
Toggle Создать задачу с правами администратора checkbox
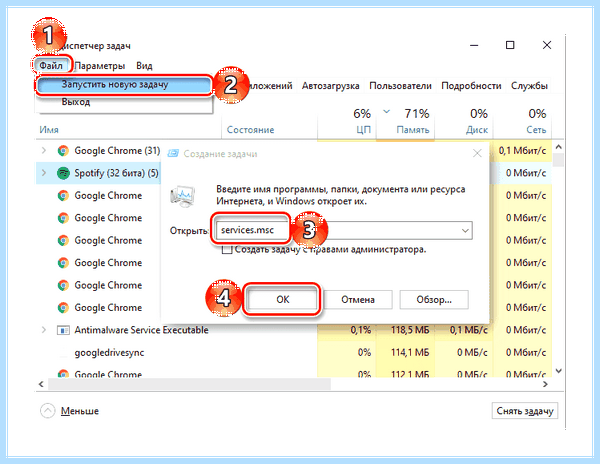(x=227, y=250)
